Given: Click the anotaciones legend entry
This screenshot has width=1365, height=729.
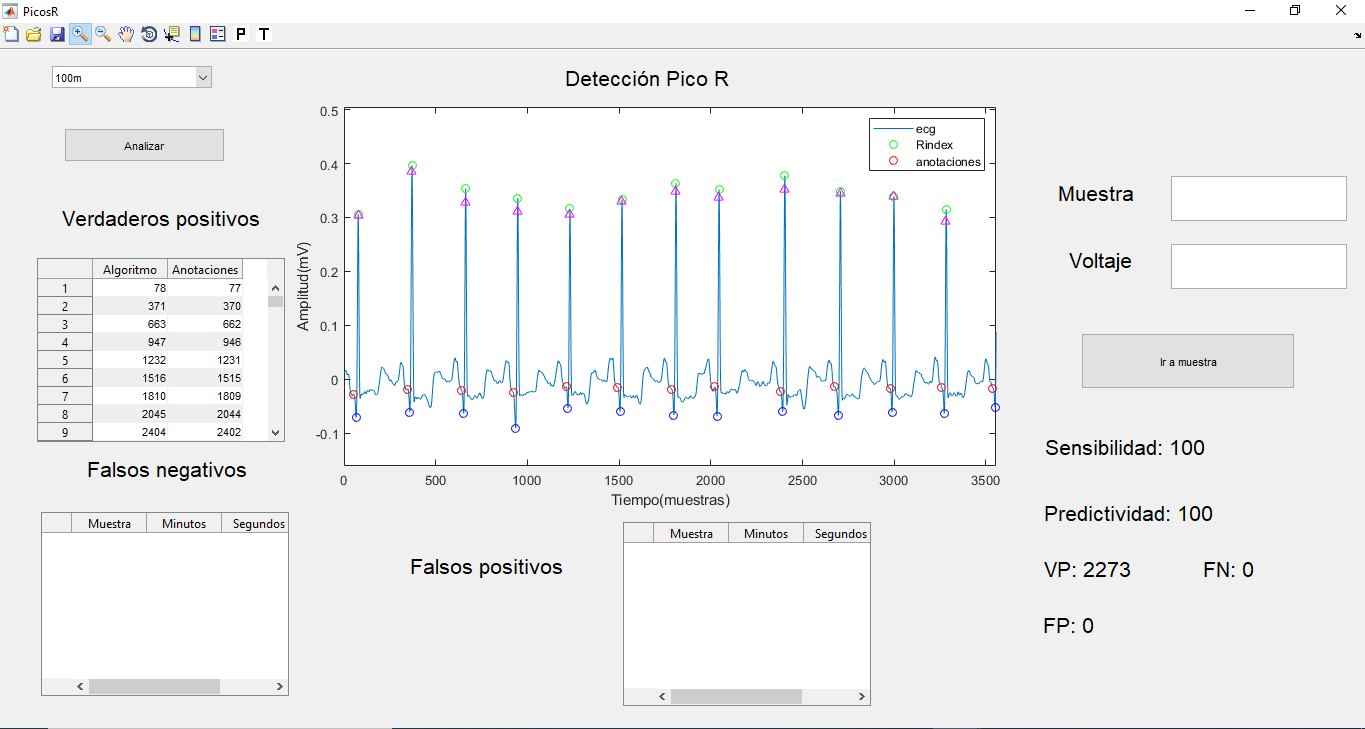Looking at the screenshot, I should tap(948, 161).
